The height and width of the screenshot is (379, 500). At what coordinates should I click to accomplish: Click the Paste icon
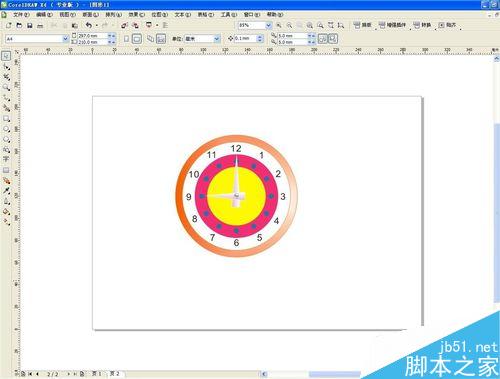click(75, 25)
